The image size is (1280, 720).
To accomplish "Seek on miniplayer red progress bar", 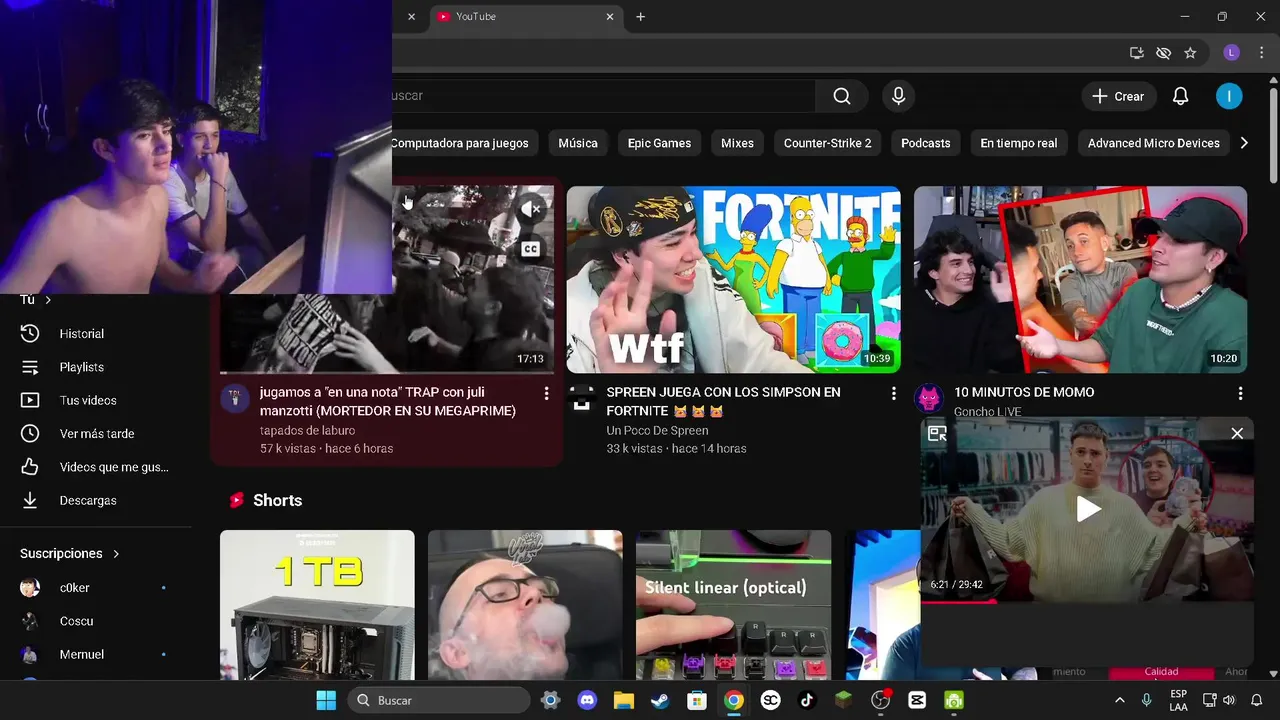I will 1087,602.
